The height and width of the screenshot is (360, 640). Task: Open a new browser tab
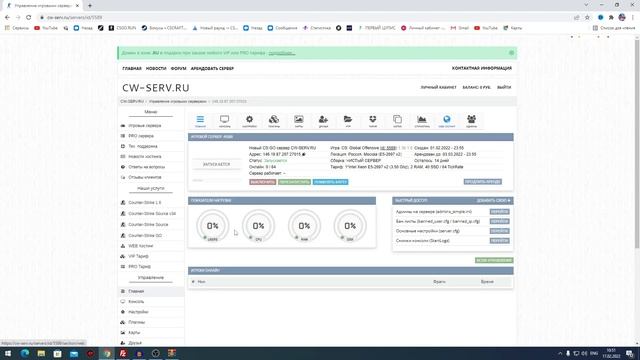tap(90, 6)
